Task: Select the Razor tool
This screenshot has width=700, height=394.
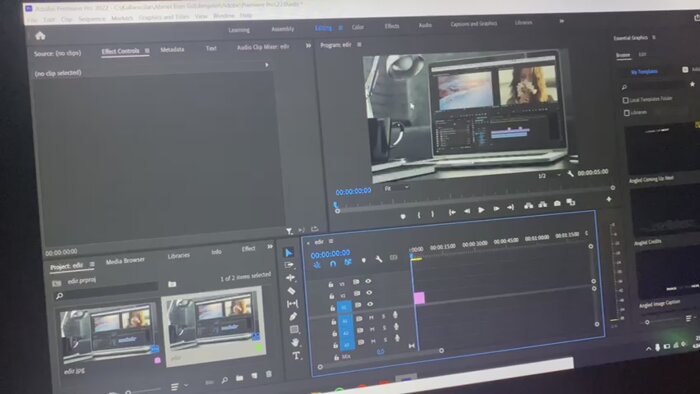Action: point(291,290)
